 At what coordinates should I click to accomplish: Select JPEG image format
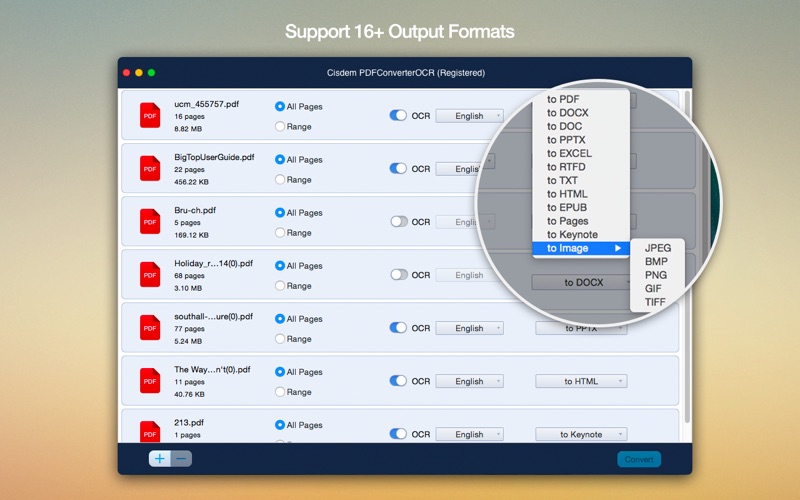(657, 248)
